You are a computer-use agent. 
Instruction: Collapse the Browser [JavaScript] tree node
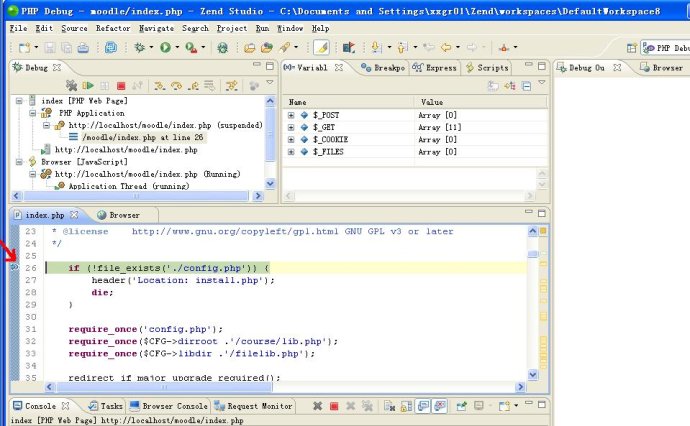(19, 162)
